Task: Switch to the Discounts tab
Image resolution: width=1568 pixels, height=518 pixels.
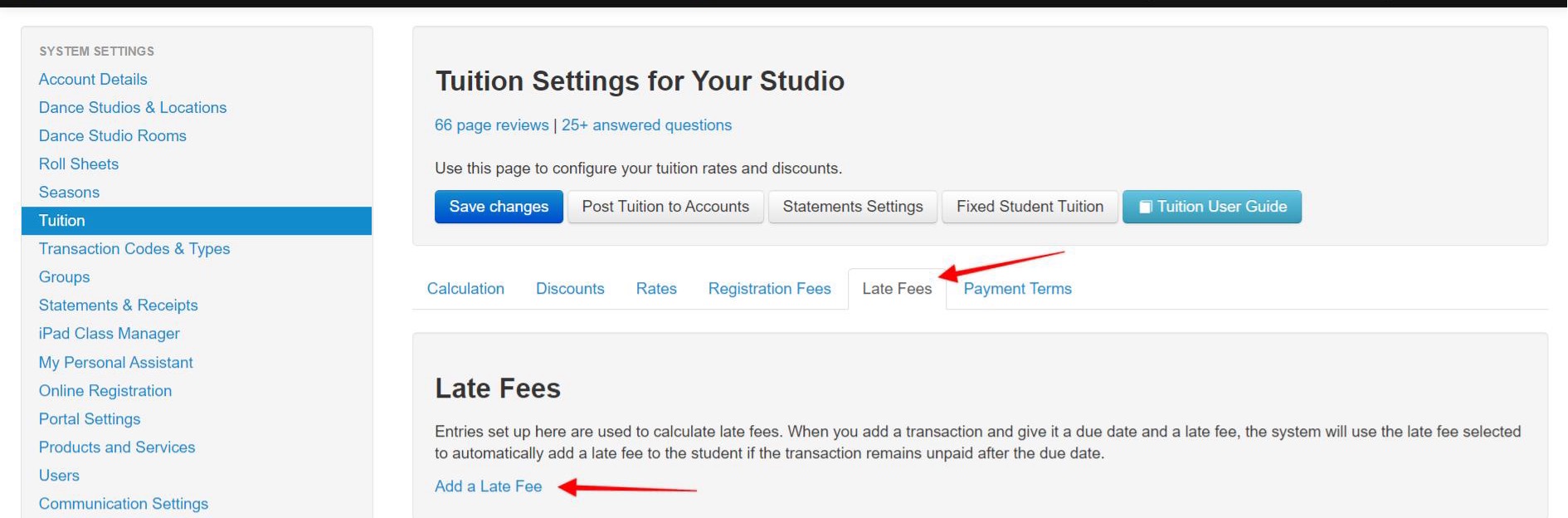Action: 570,289
